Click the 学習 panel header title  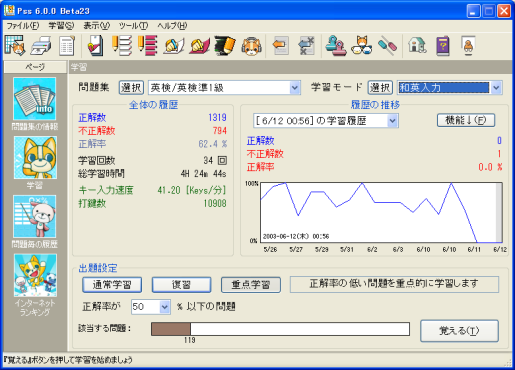79,67
